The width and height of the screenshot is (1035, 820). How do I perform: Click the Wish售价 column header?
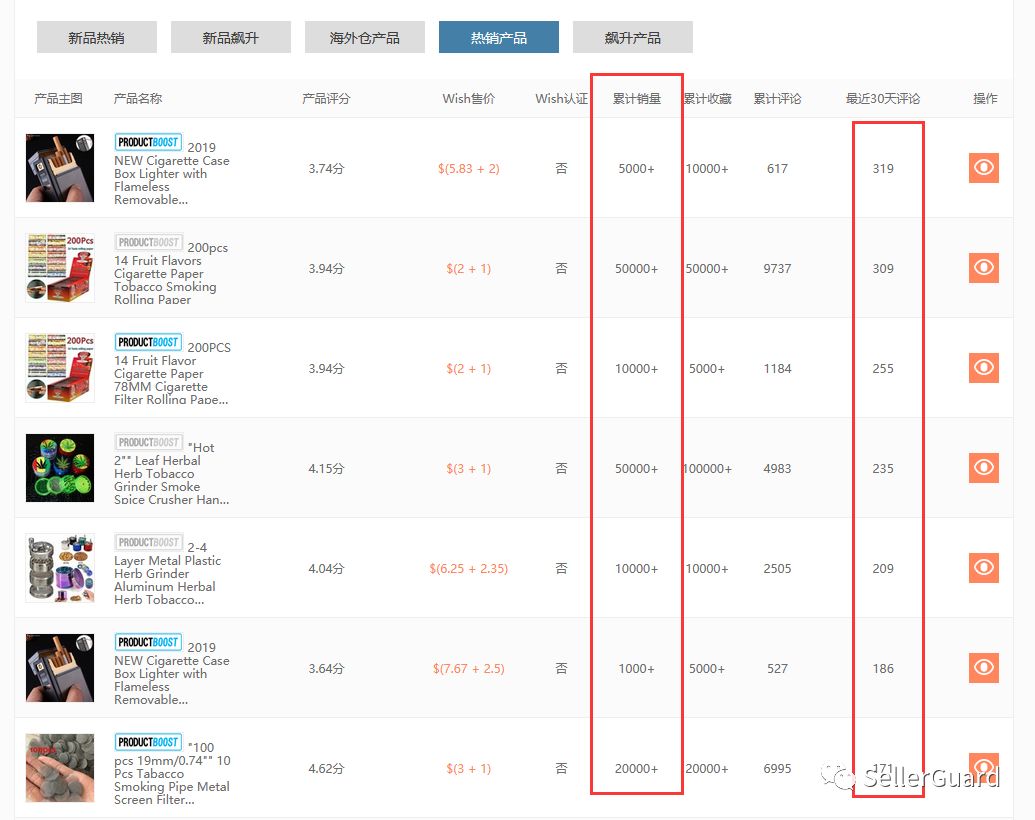pyautogui.click(x=469, y=98)
